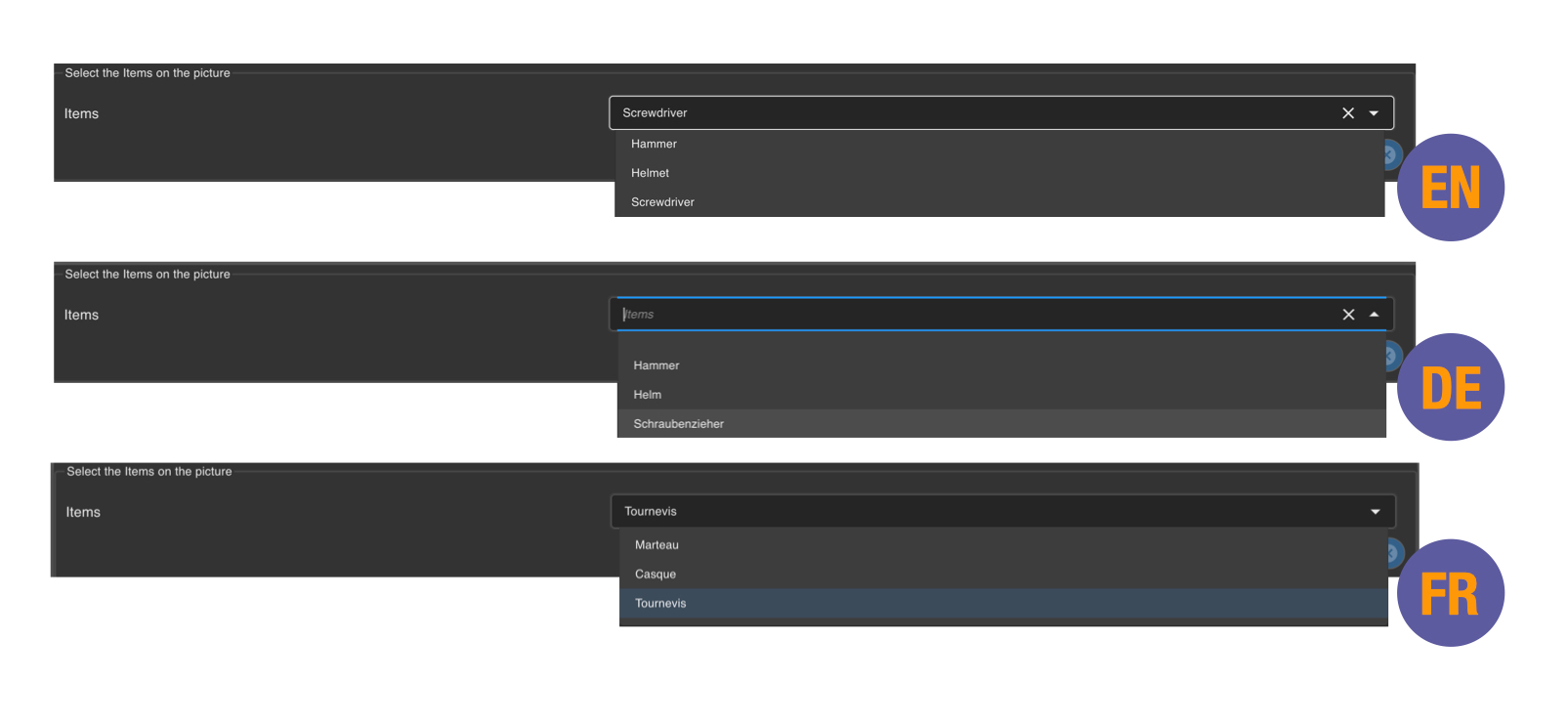The width and height of the screenshot is (1568, 727).
Task: Click the blue round icon beside the DE badge
Action: (x=1391, y=356)
